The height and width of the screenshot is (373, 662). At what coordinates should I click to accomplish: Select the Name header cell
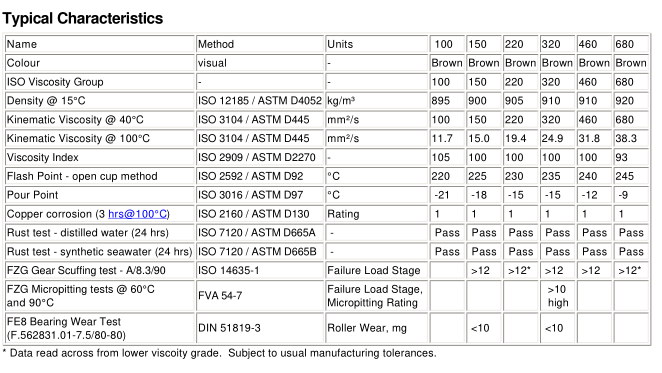click(x=100, y=44)
